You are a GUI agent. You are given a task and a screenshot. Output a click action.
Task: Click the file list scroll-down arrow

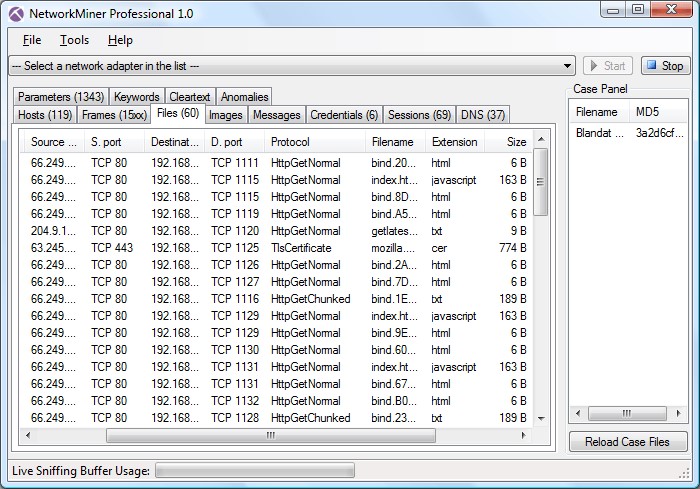click(x=541, y=418)
